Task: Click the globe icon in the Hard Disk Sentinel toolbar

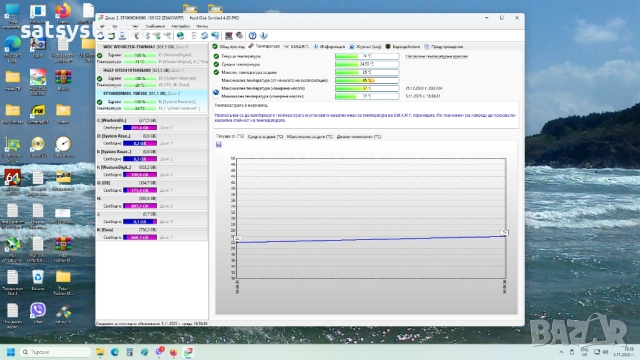Action: tap(180, 36)
